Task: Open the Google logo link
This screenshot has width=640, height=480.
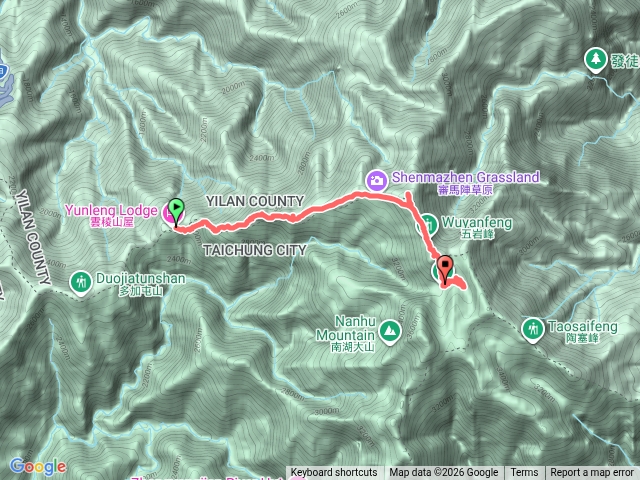Action: tap(38, 466)
